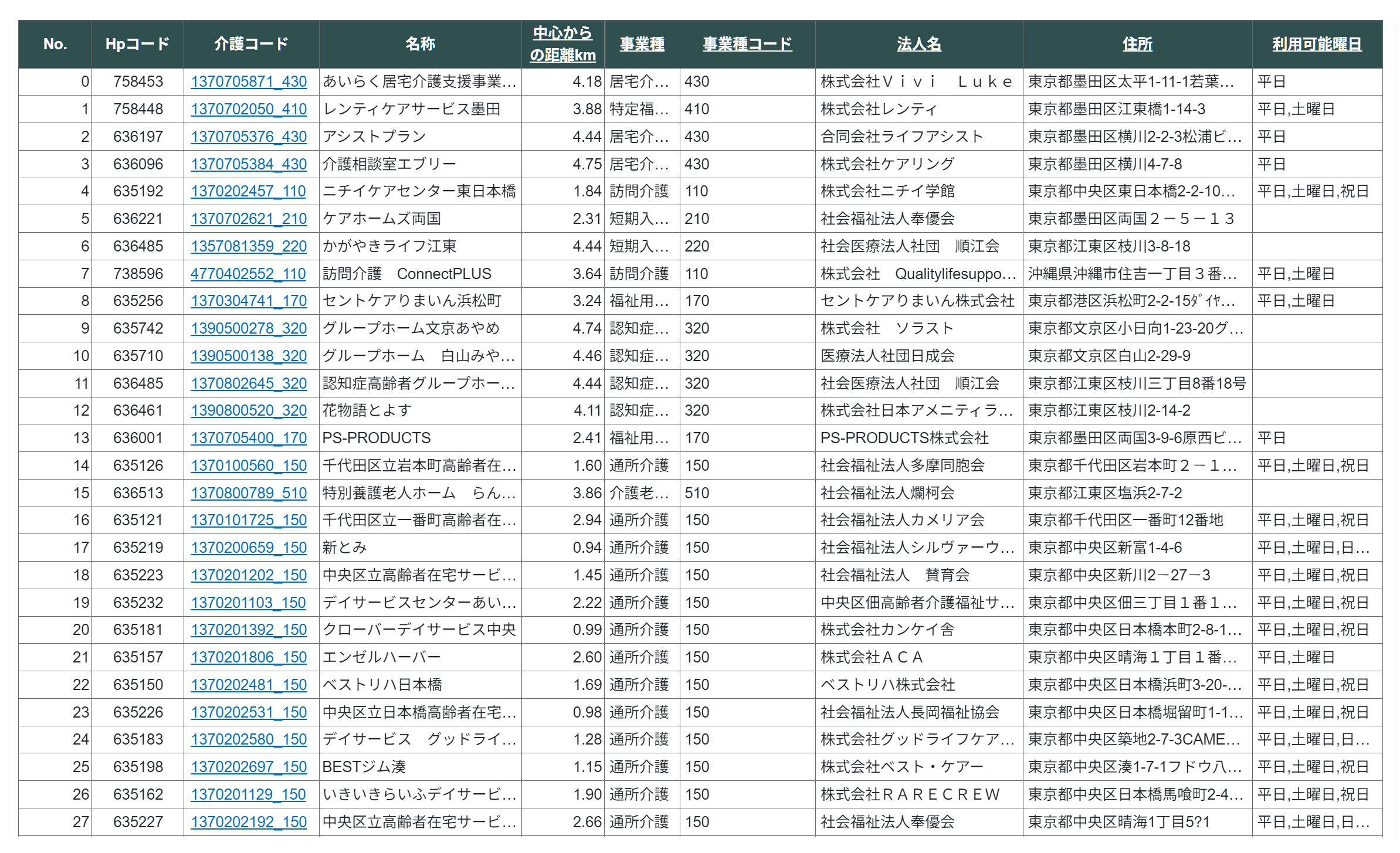The width and height of the screenshot is (1400, 853).
Task: Select name cell レンティケアサービス墨田
Action: (x=421, y=109)
